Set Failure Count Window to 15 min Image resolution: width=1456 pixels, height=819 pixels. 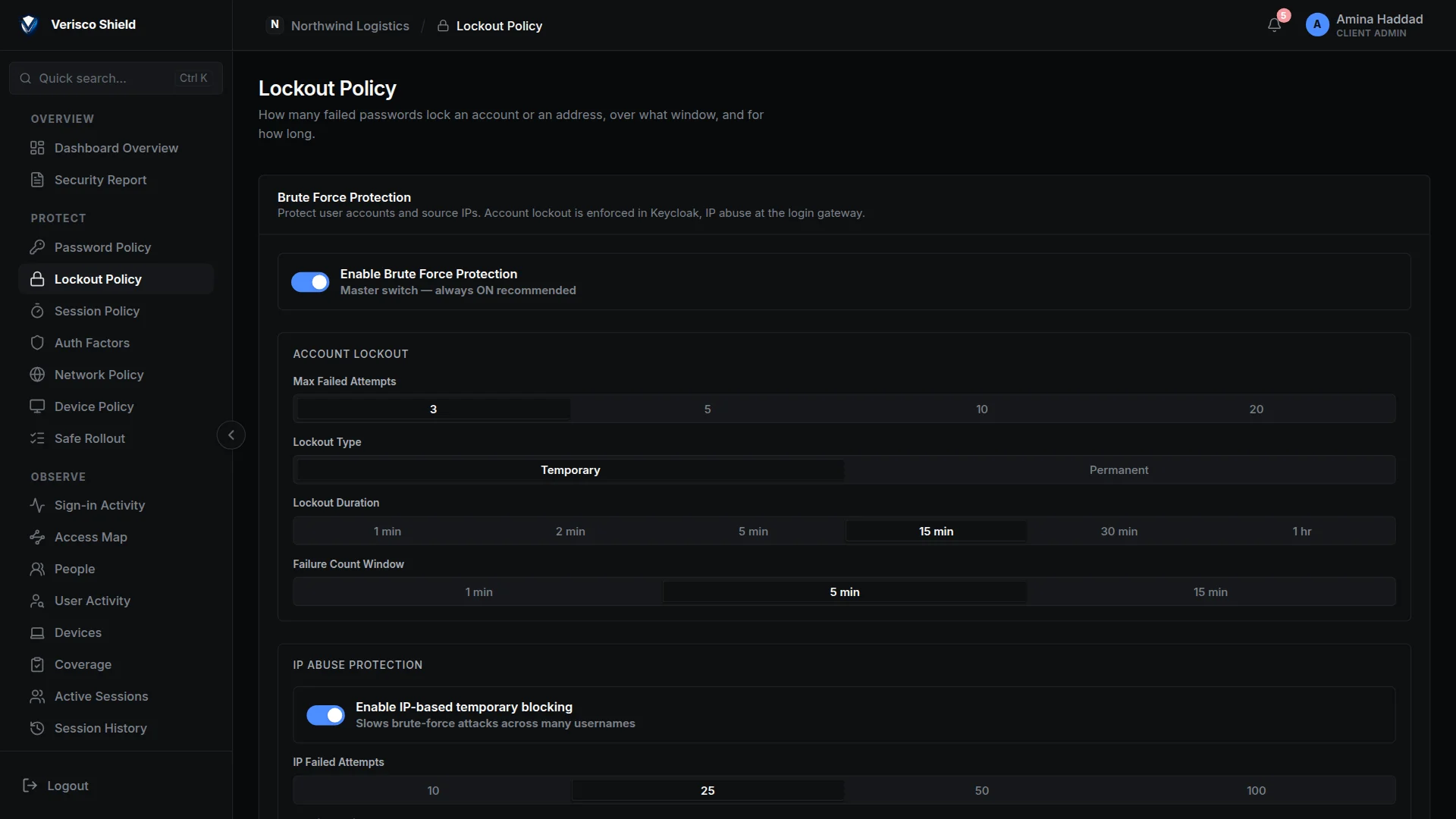tap(1210, 592)
